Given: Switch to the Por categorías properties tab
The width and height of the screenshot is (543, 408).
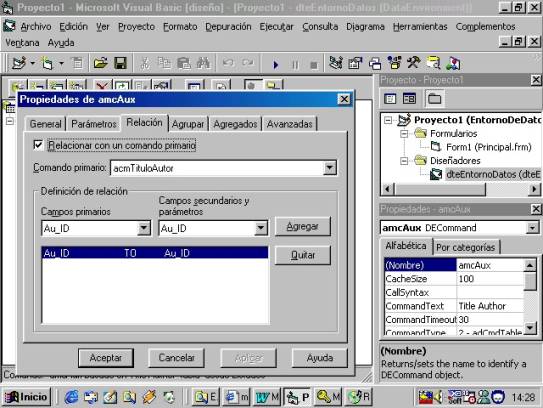Looking at the screenshot, I should pos(466,247).
